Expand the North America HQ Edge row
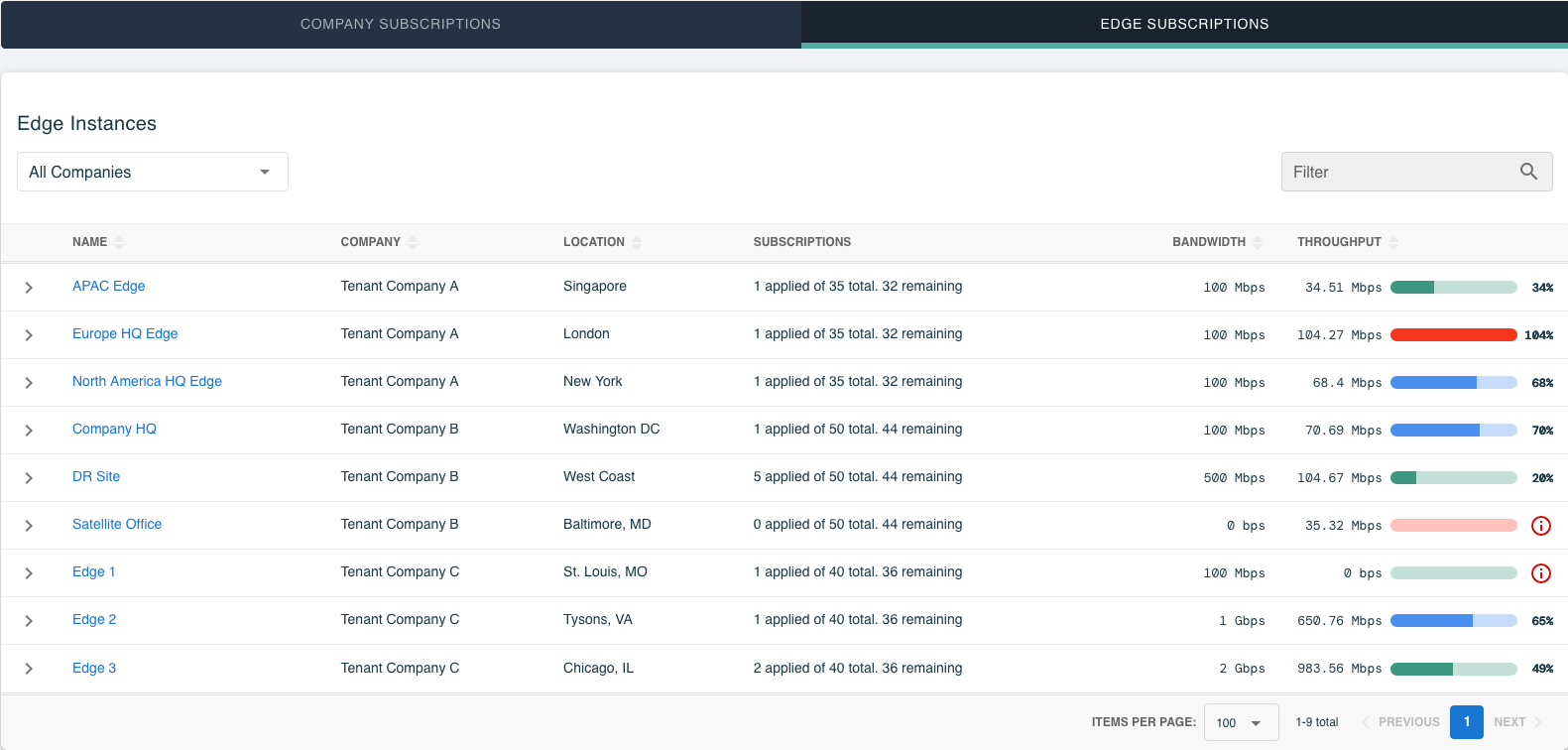Viewport: 1568px width, 750px height. (29, 383)
